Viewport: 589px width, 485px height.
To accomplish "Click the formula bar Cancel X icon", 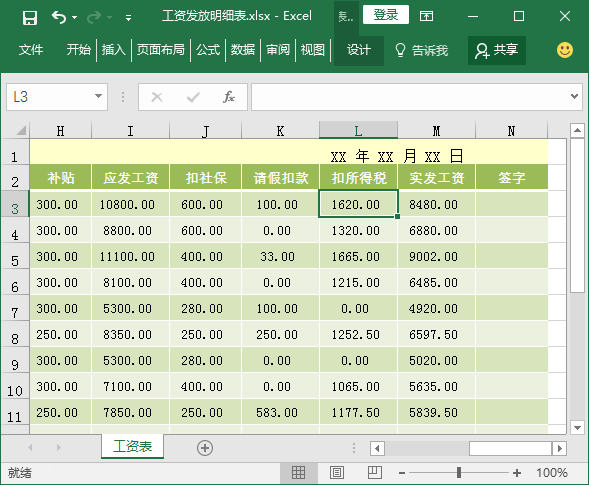I will [157, 97].
